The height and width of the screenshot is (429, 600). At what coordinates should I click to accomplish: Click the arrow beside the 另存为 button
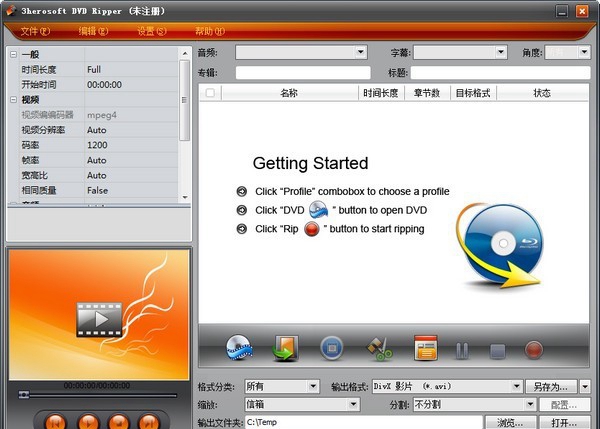[x=585, y=387]
